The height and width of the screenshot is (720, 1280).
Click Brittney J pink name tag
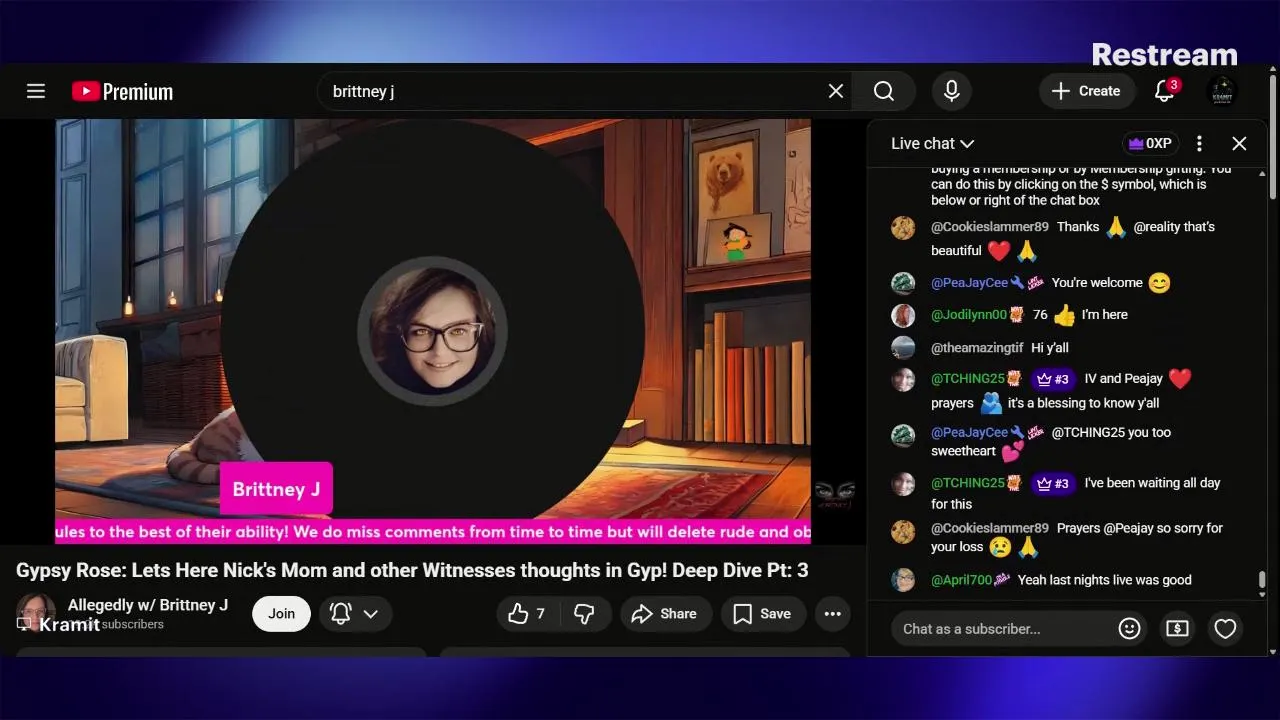(x=276, y=489)
